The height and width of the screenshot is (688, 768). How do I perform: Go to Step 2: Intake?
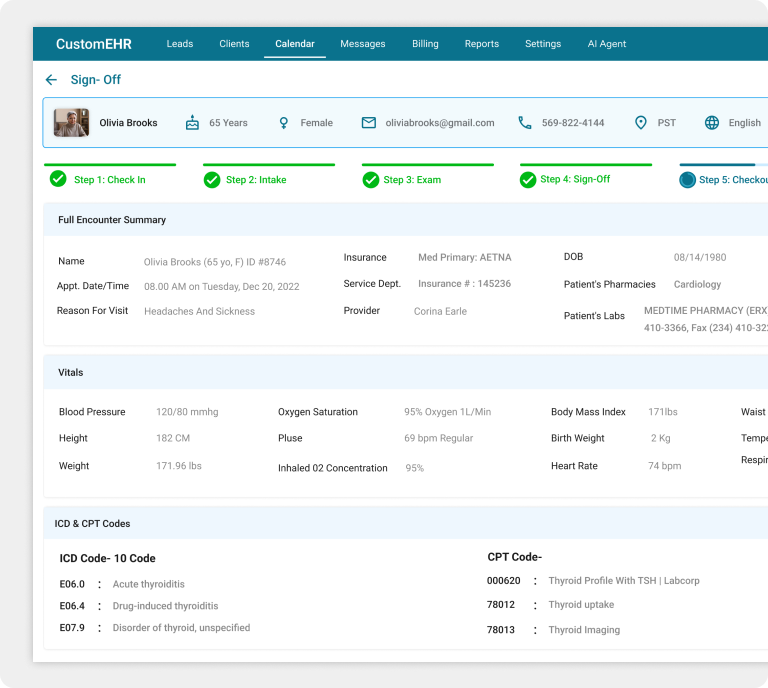pyautogui.click(x=256, y=180)
